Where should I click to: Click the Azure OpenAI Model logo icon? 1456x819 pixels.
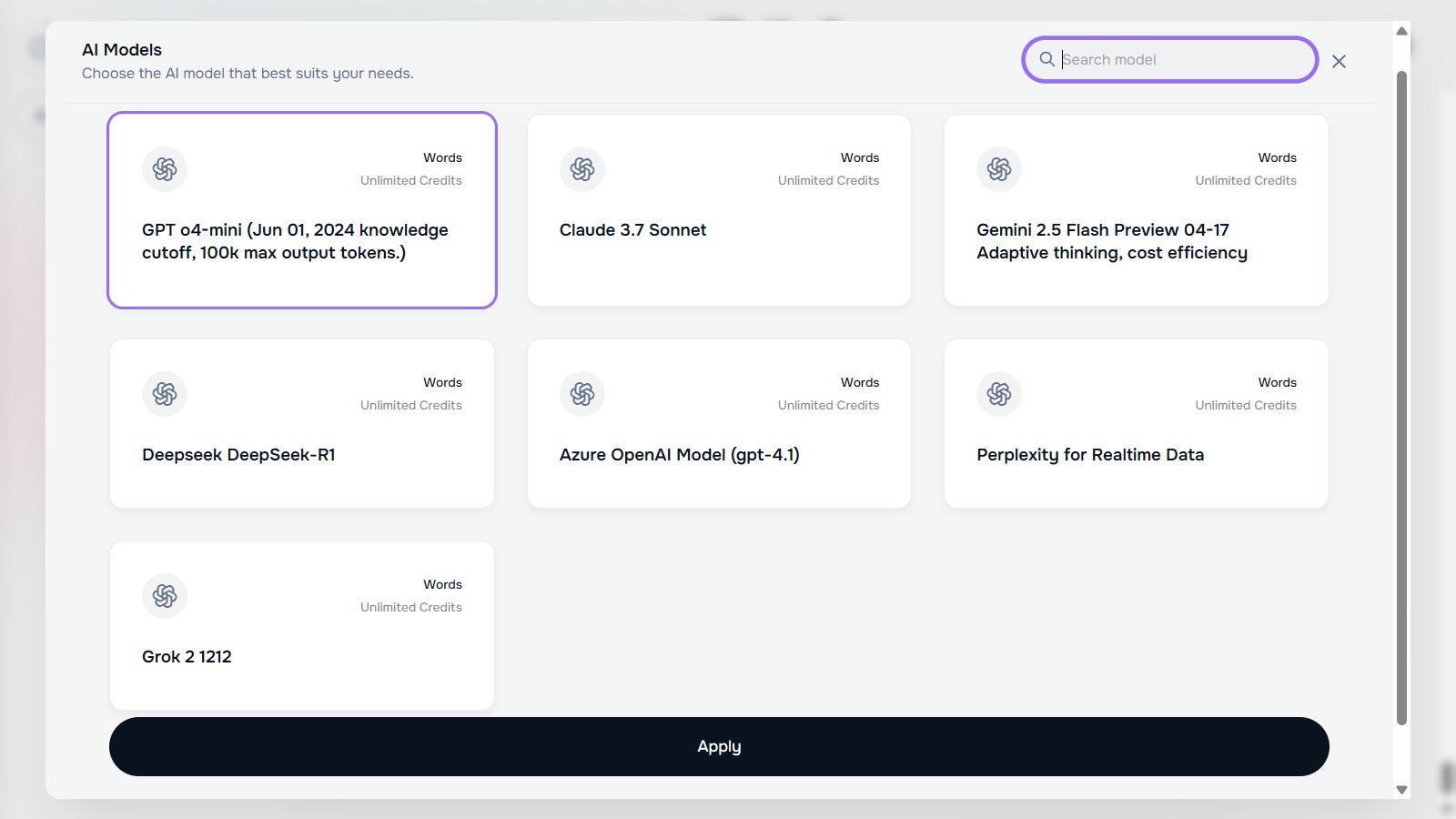(582, 394)
